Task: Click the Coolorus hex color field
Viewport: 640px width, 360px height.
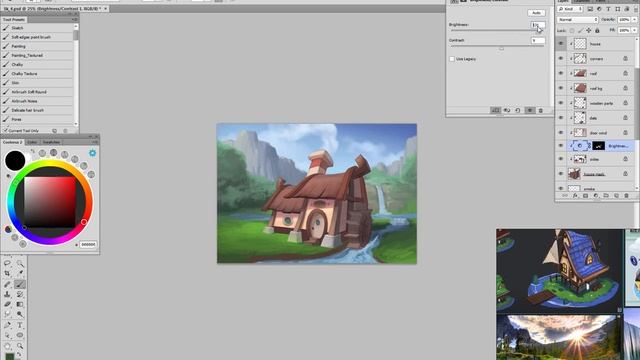Action: point(88,244)
